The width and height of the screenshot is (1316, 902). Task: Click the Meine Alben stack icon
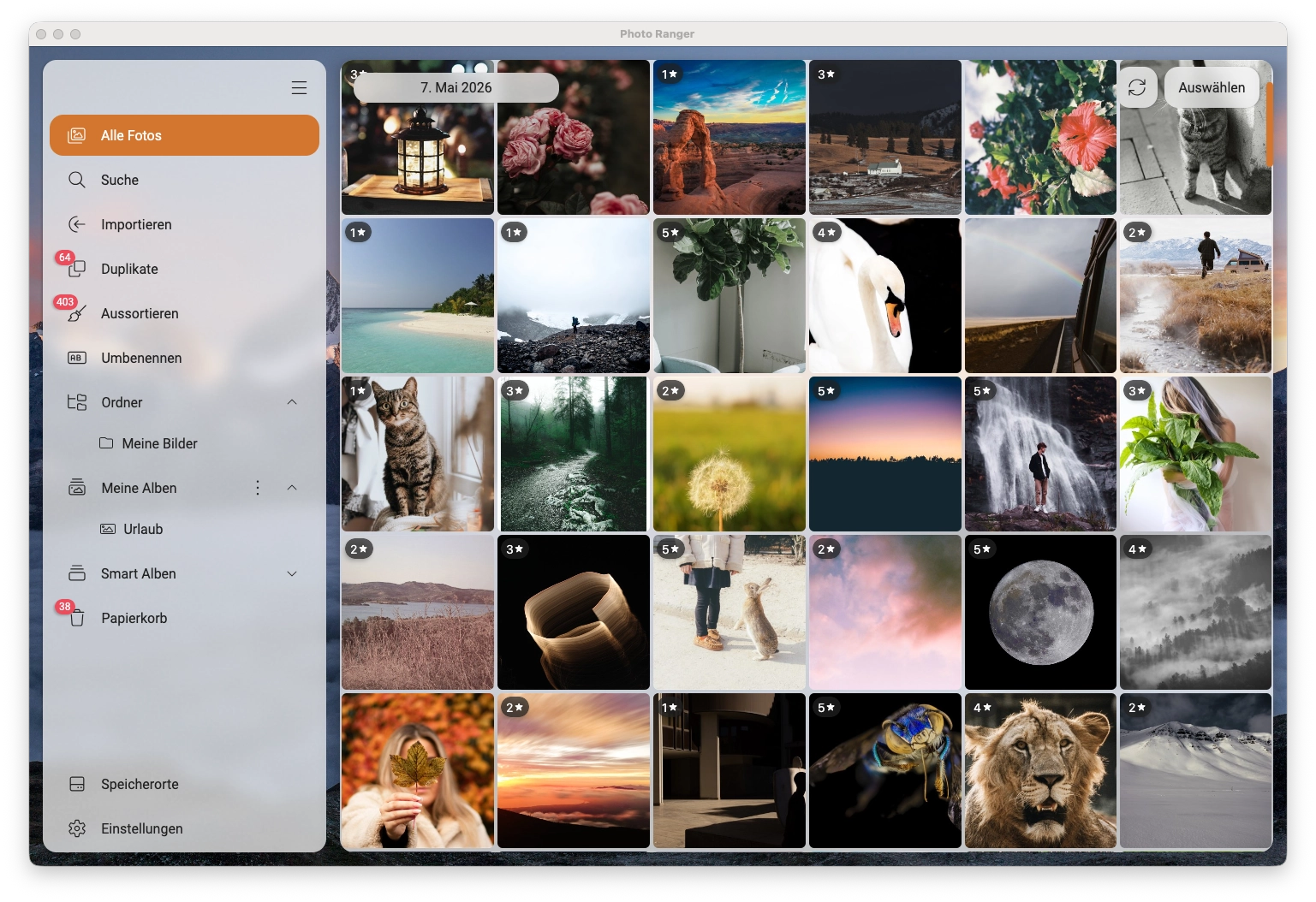[77, 488]
